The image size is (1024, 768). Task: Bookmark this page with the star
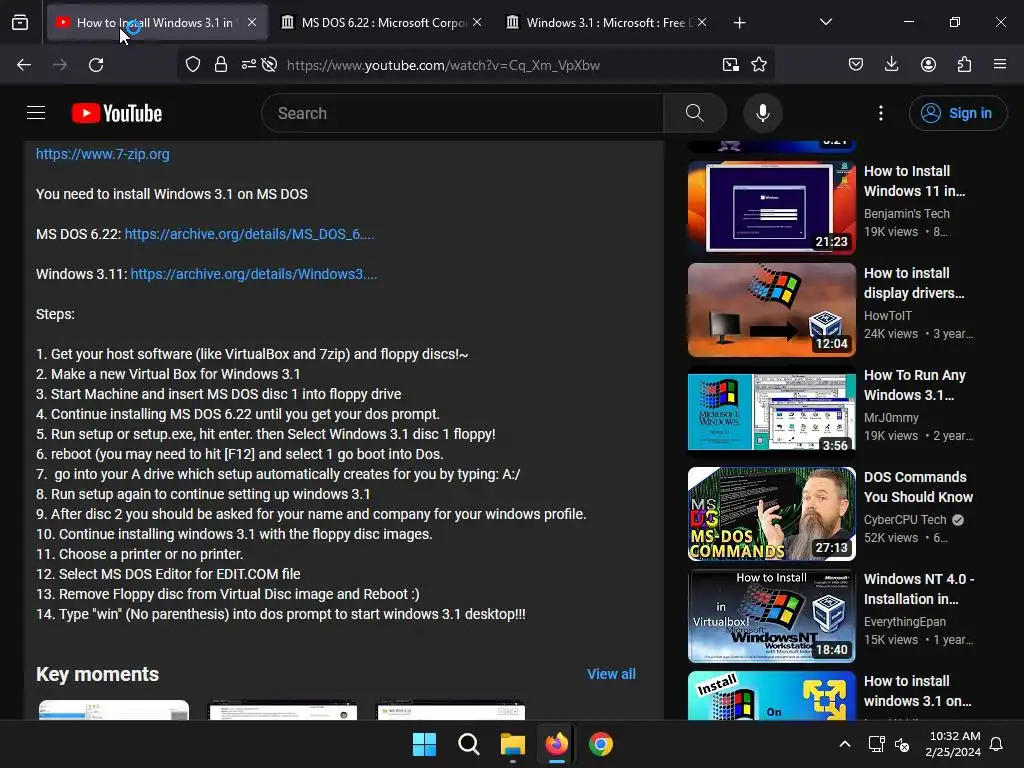click(x=759, y=65)
